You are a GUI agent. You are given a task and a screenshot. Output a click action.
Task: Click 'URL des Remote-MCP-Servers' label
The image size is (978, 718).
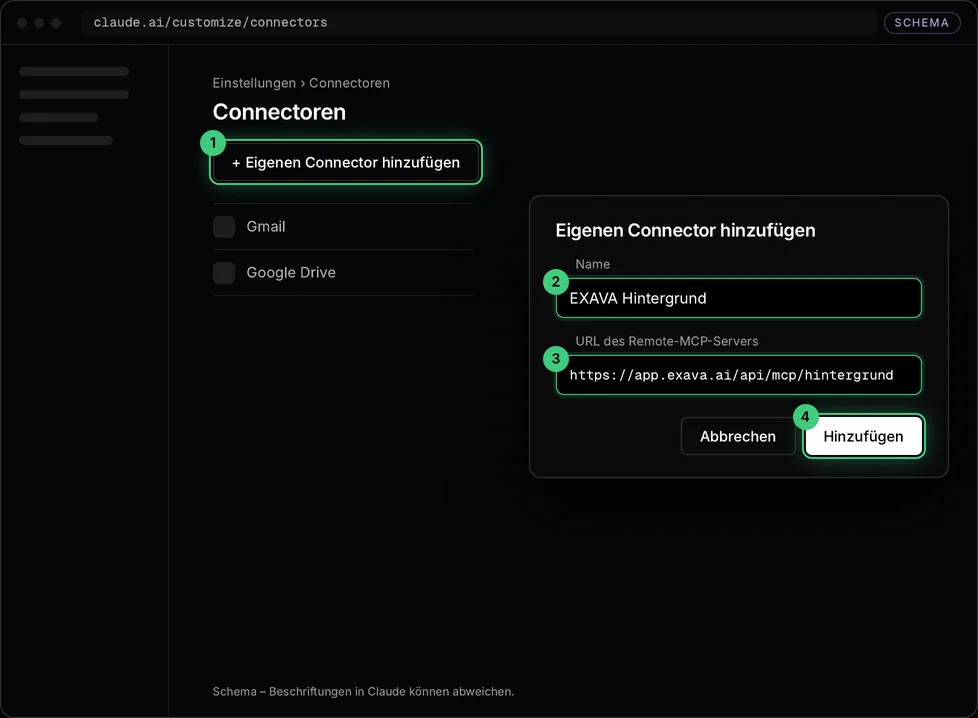click(x=667, y=341)
